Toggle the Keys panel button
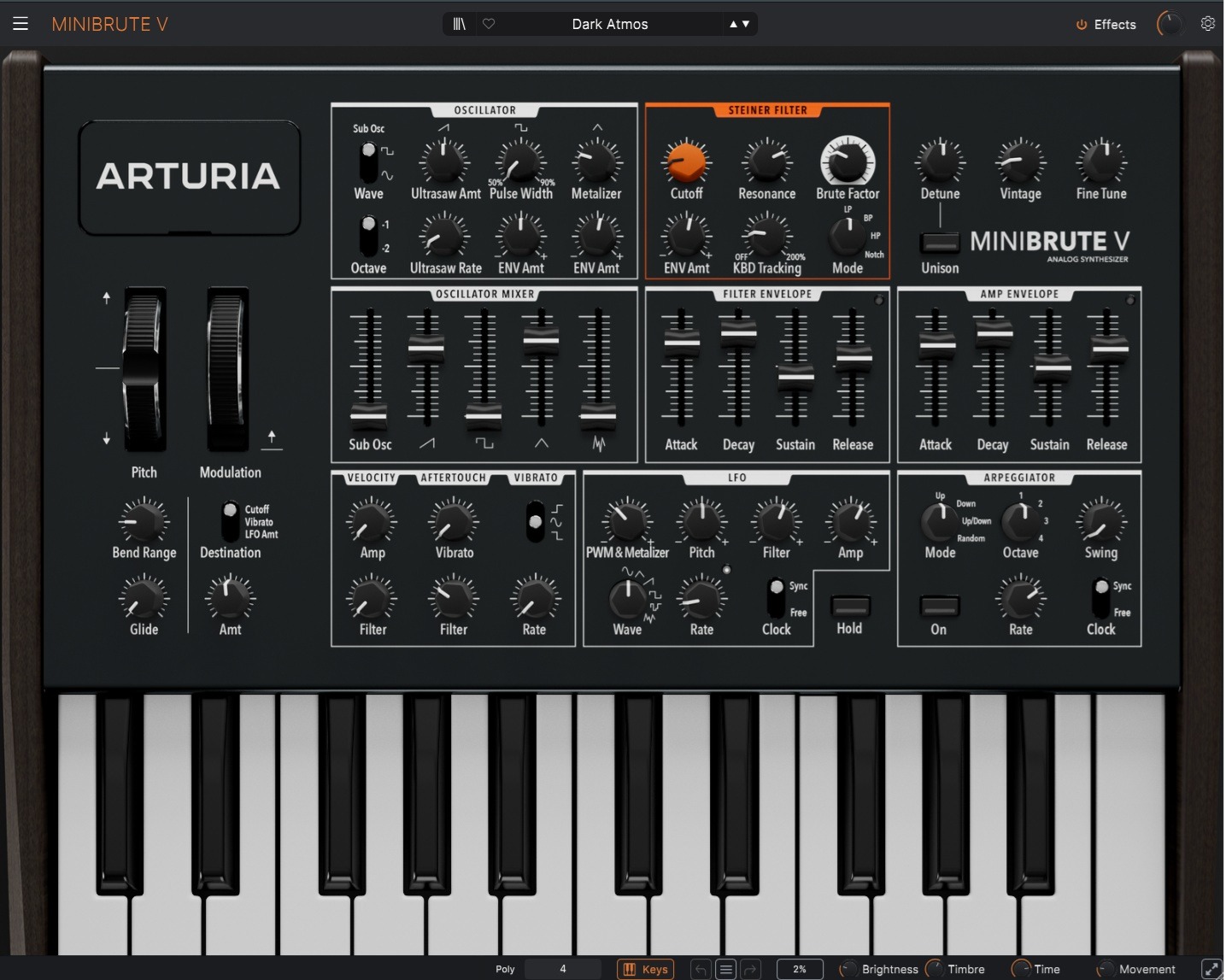 point(646,969)
